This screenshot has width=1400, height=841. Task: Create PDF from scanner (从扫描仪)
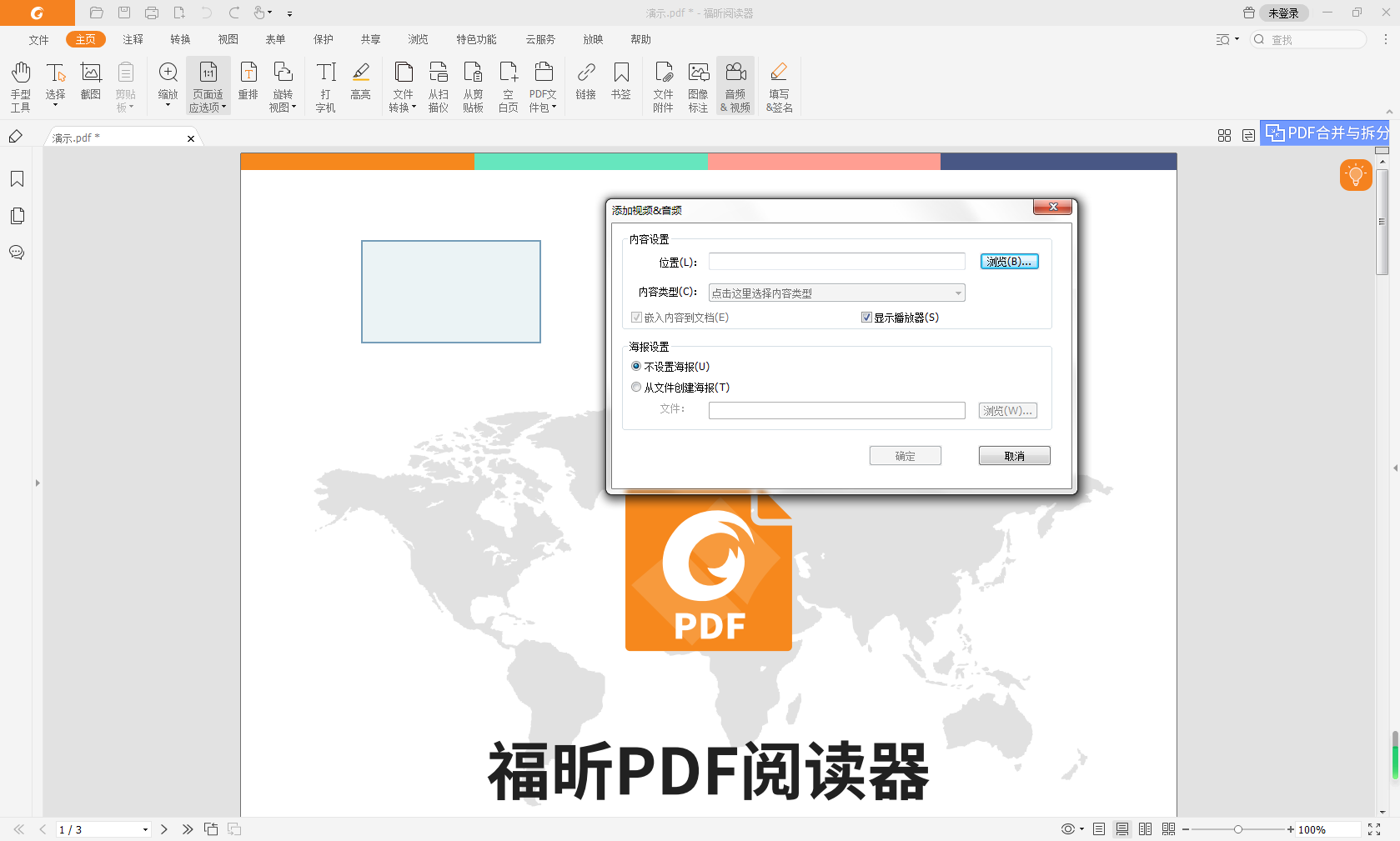[439, 86]
